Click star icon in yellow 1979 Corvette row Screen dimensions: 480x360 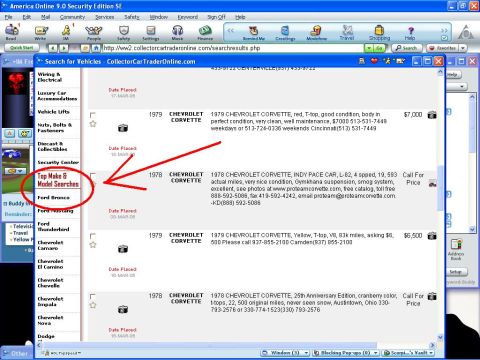pos(93,245)
